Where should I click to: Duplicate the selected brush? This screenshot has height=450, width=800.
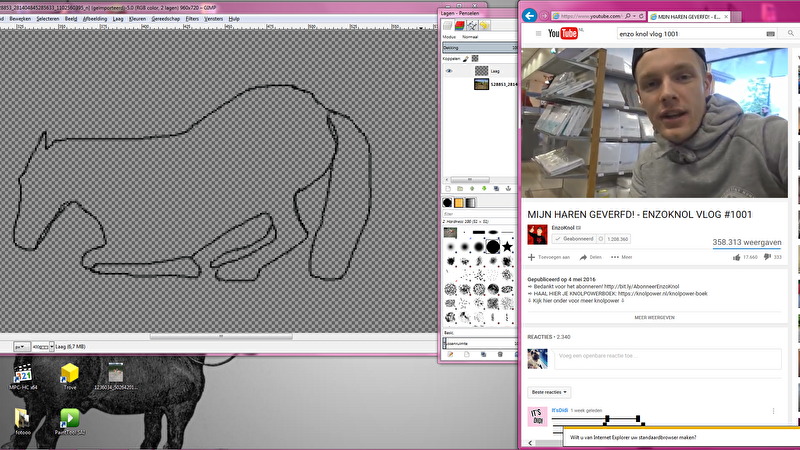click(483, 355)
